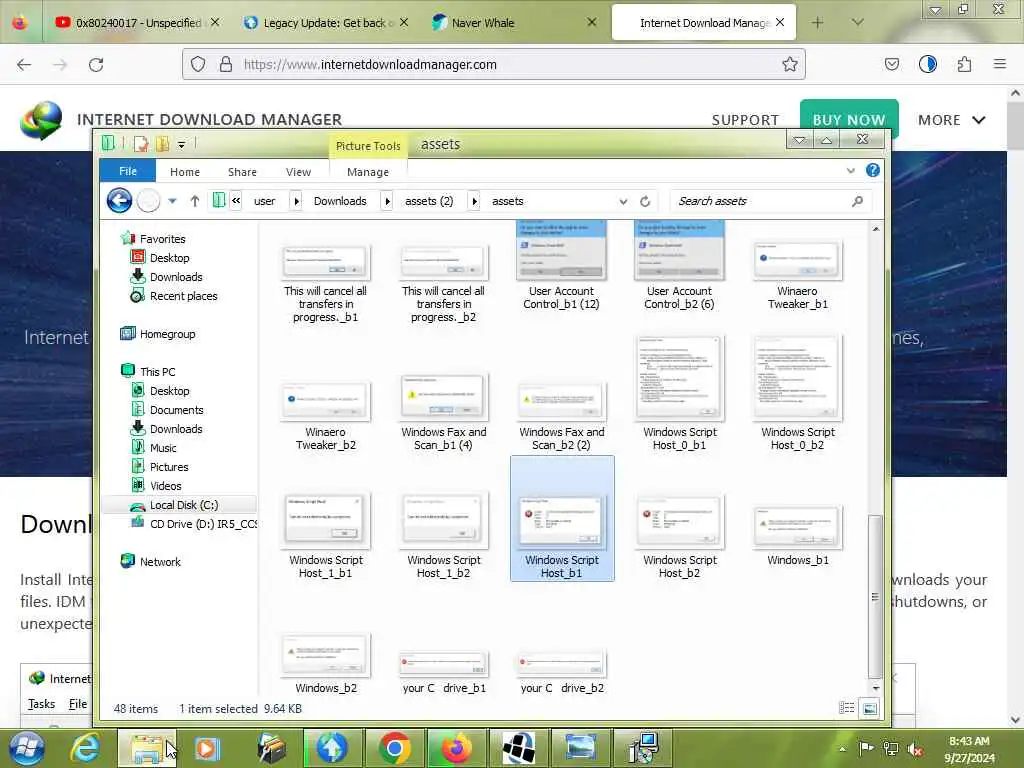
Task: Switch to the Share ribbon tab
Action: click(242, 172)
